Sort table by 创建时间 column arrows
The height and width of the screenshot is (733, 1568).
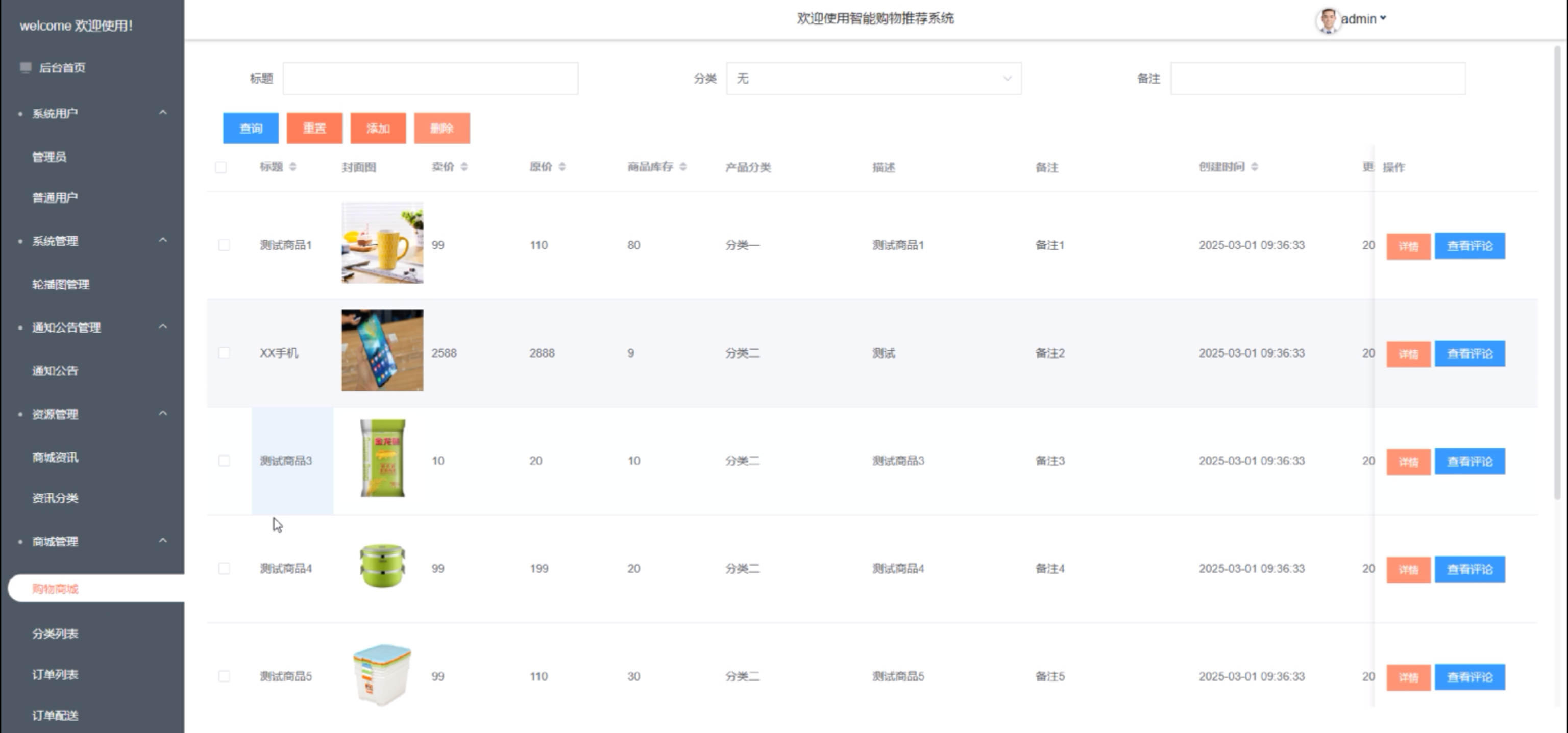1255,167
